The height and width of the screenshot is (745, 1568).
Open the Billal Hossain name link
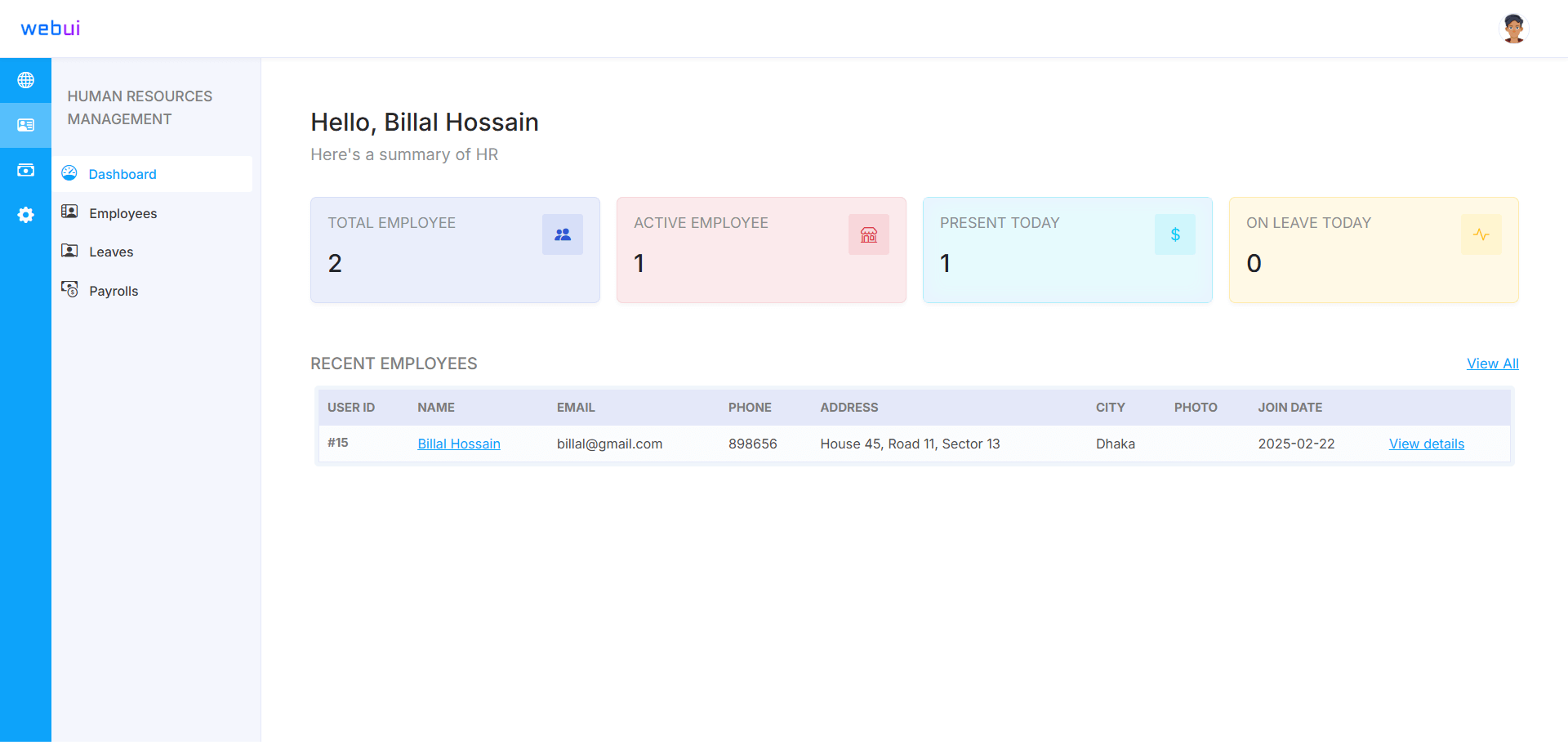459,444
